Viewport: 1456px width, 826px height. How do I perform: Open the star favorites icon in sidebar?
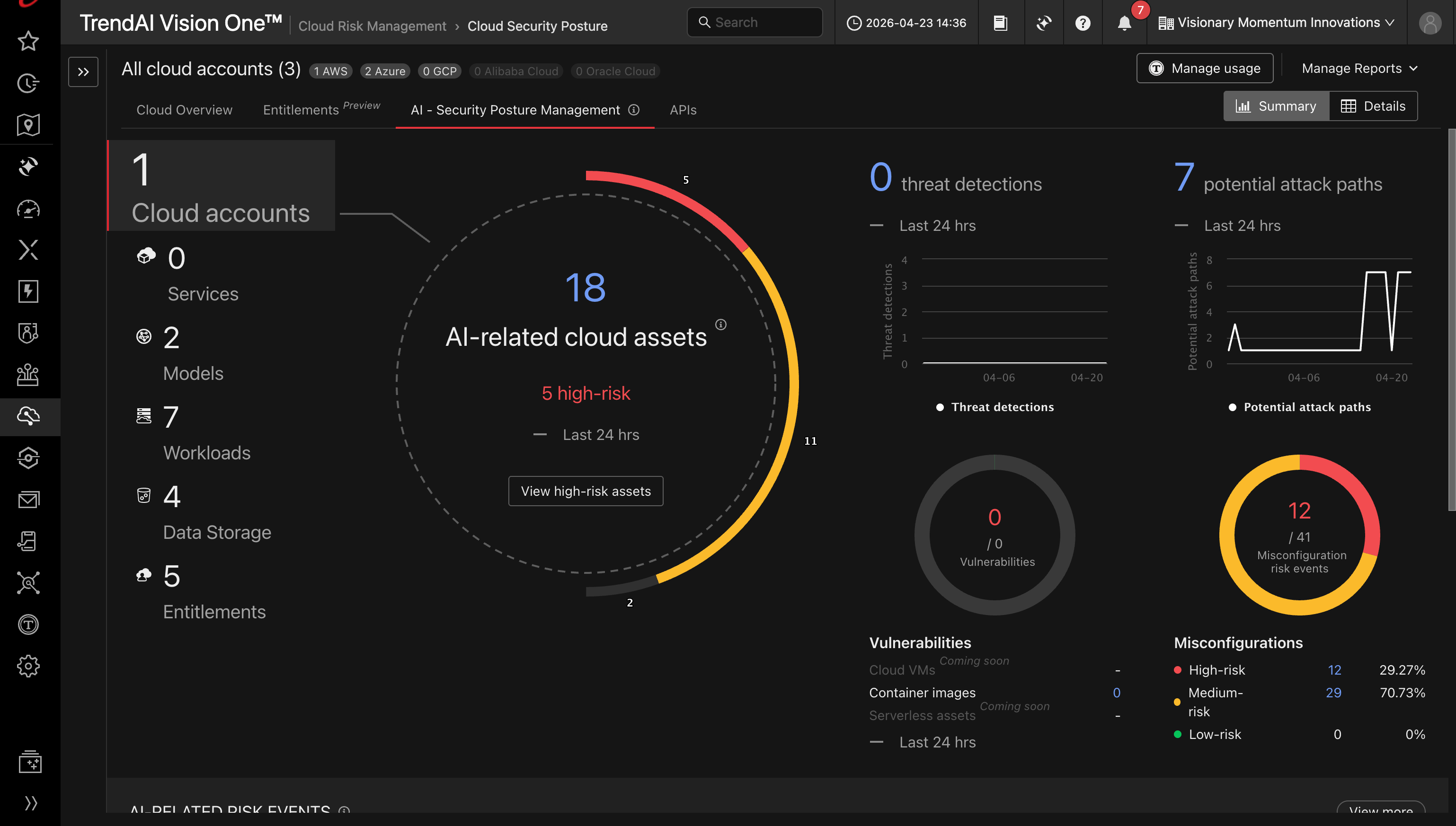point(28,42)
